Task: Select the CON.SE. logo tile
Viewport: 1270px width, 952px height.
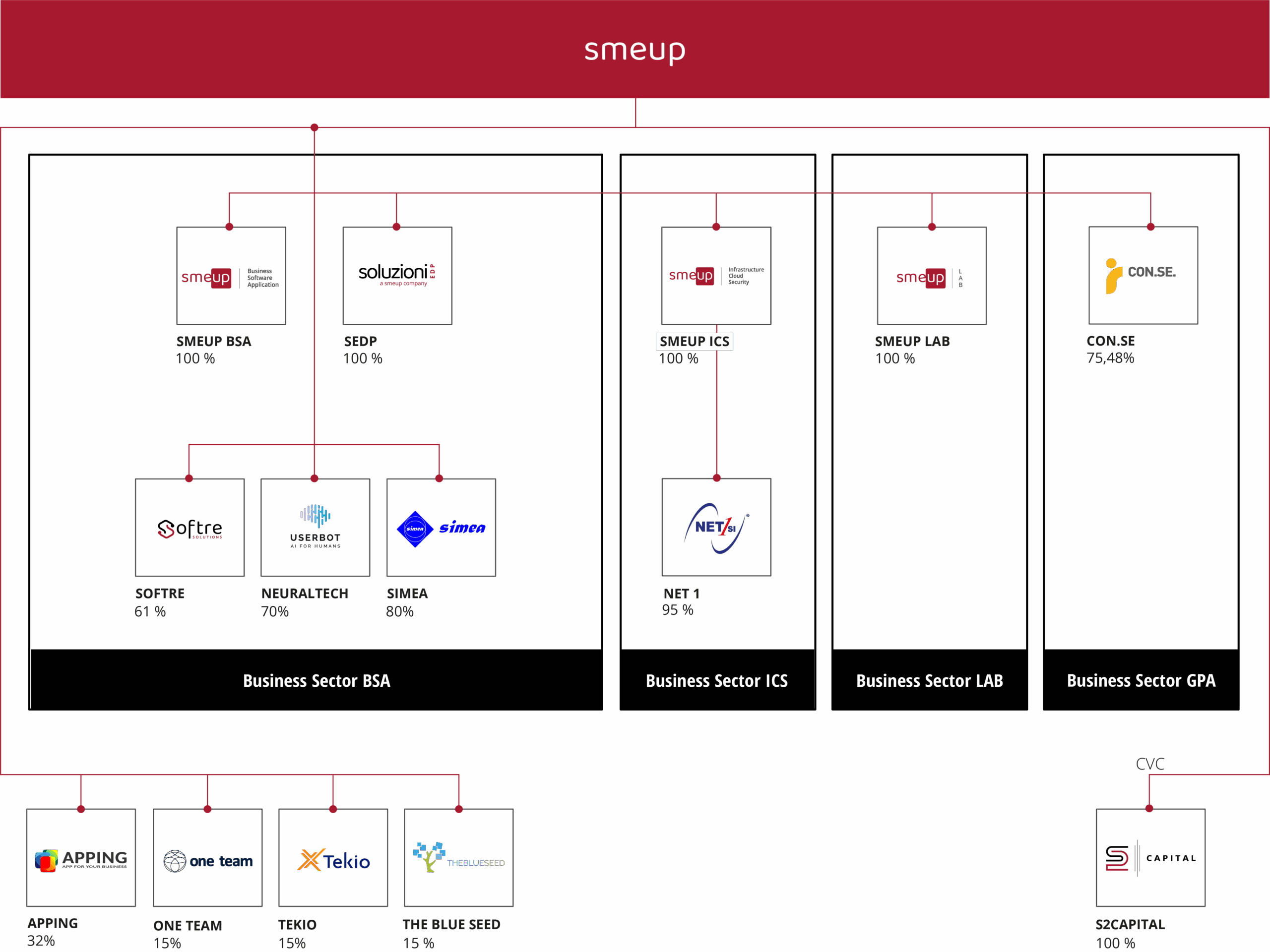Action: 1143,276
